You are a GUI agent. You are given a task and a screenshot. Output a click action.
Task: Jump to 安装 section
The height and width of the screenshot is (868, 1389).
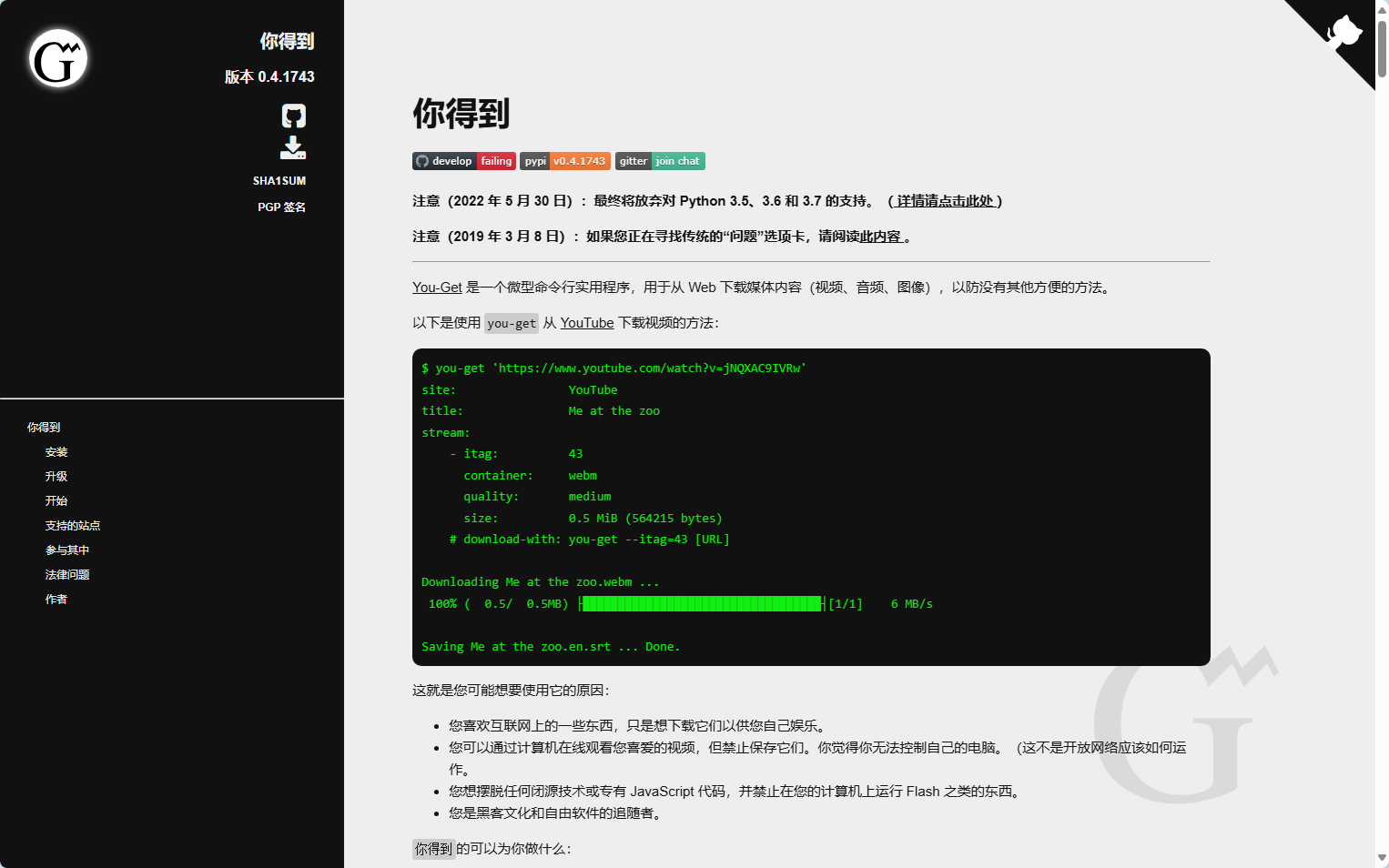pos(56,452)
